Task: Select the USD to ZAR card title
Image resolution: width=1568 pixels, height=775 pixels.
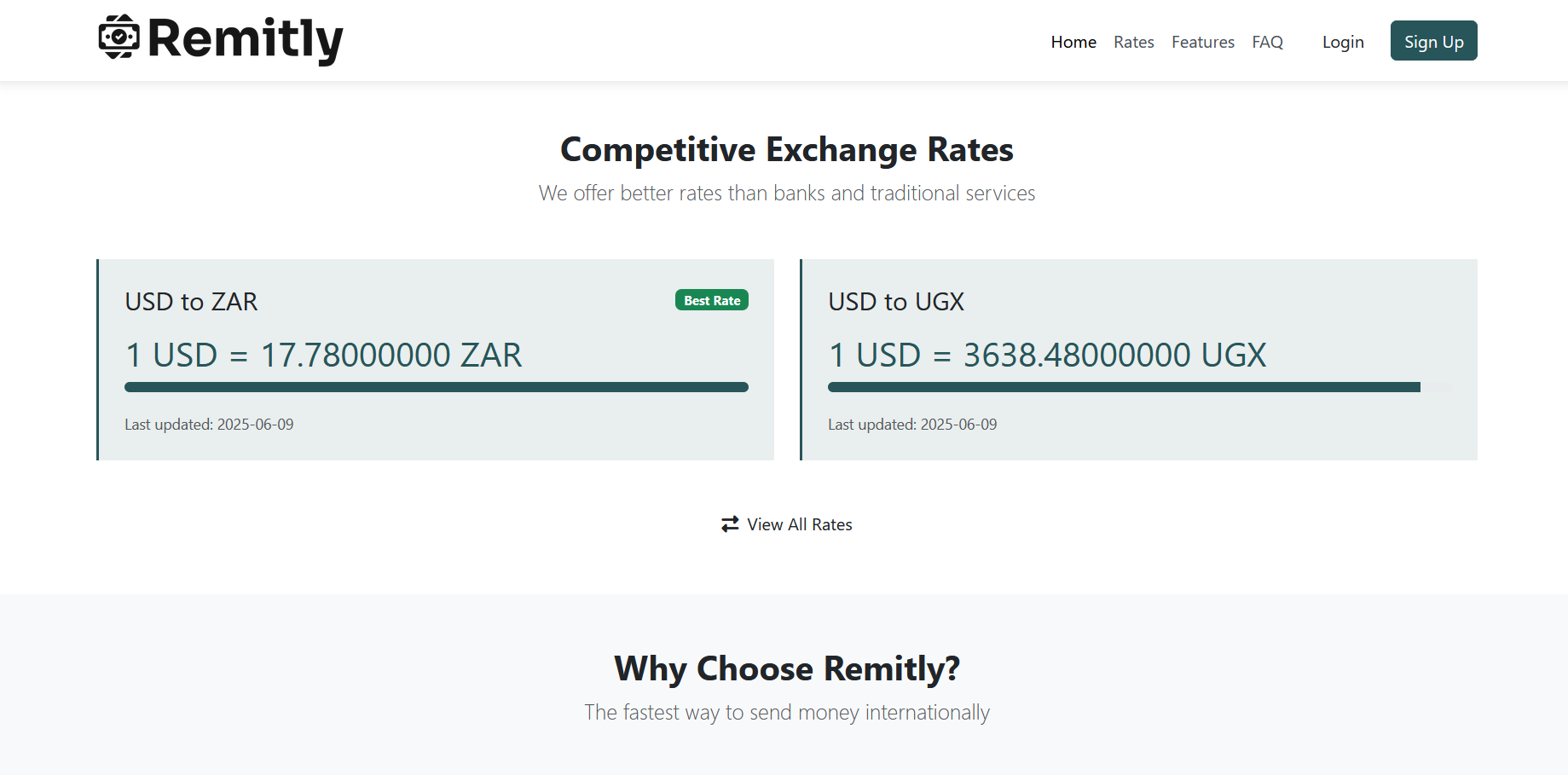Action: 191,302
